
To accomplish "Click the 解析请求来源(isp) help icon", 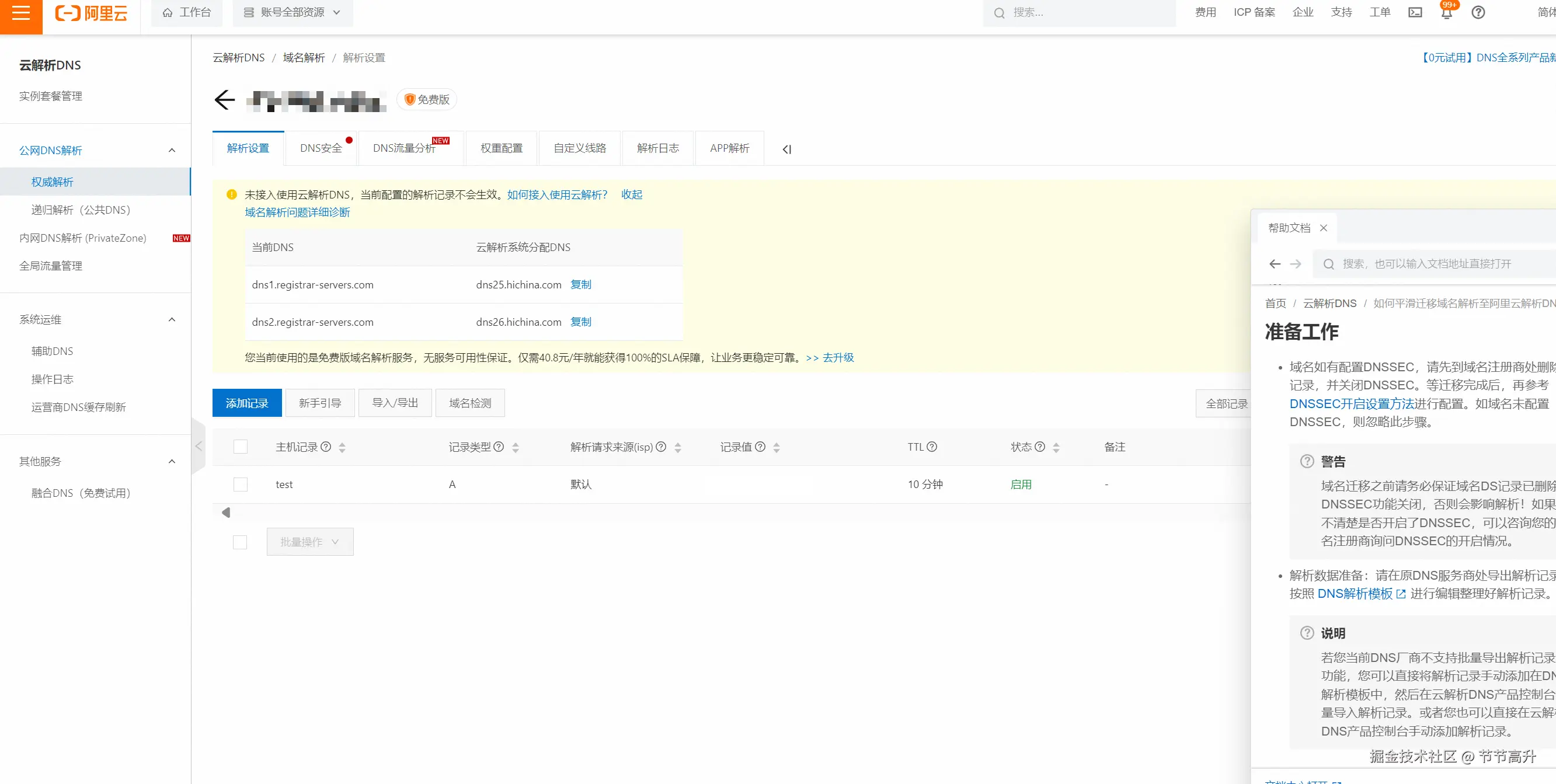I will point(661,447).
